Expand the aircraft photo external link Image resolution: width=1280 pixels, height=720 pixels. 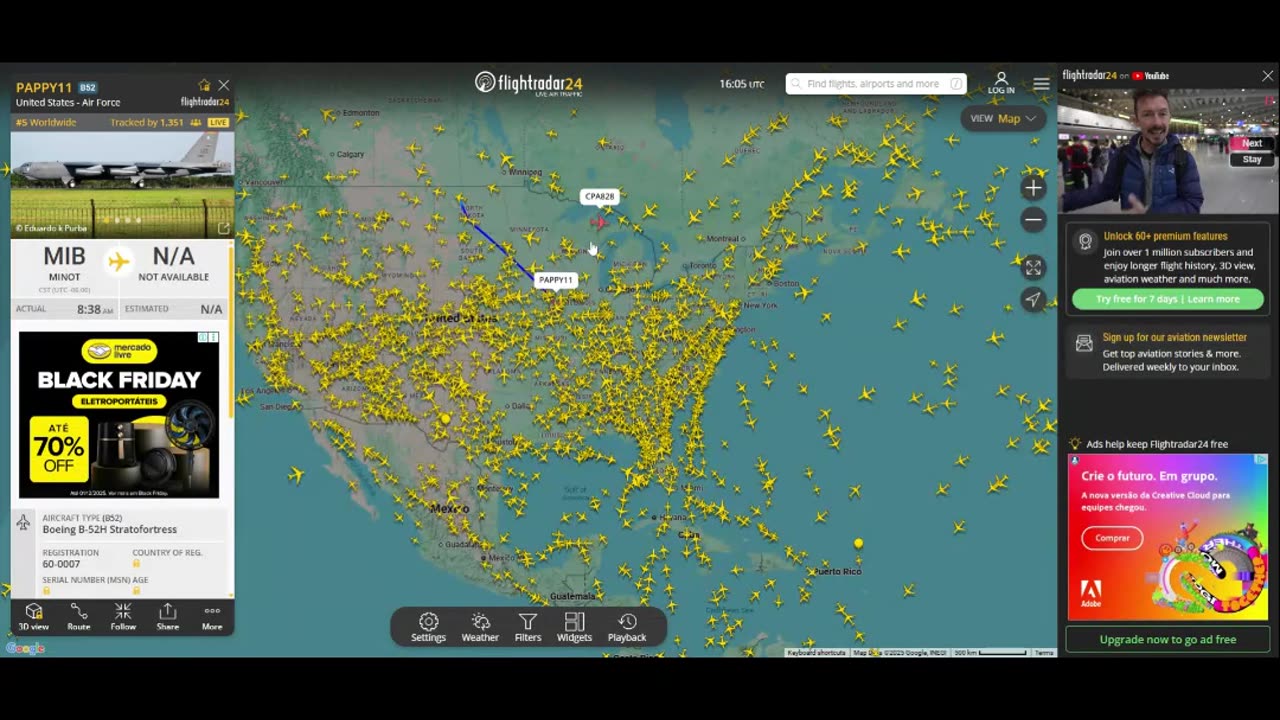223,228
